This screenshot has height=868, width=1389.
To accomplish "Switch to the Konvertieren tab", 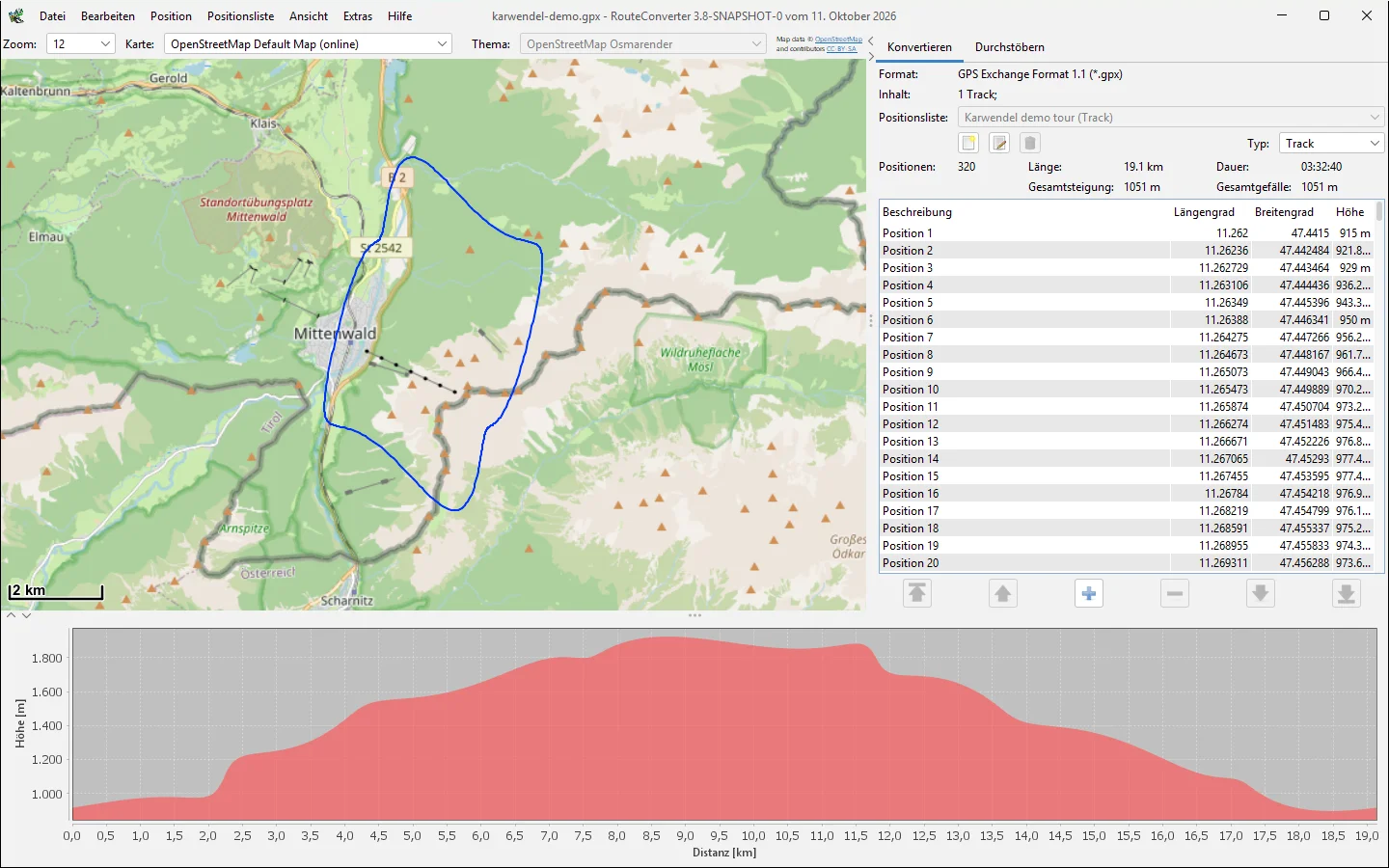I will (x=919, y=46).
